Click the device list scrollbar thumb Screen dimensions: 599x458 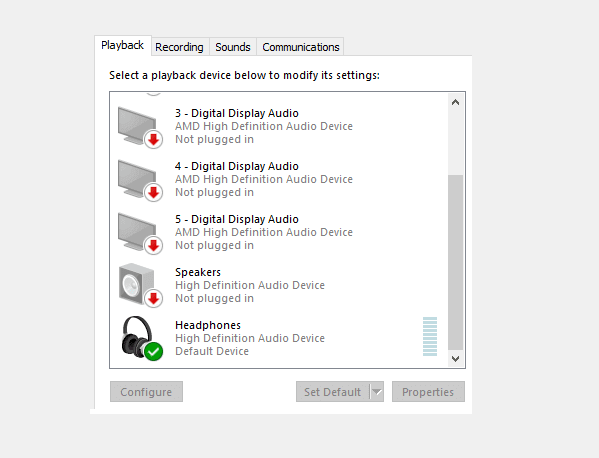point(455,262)
